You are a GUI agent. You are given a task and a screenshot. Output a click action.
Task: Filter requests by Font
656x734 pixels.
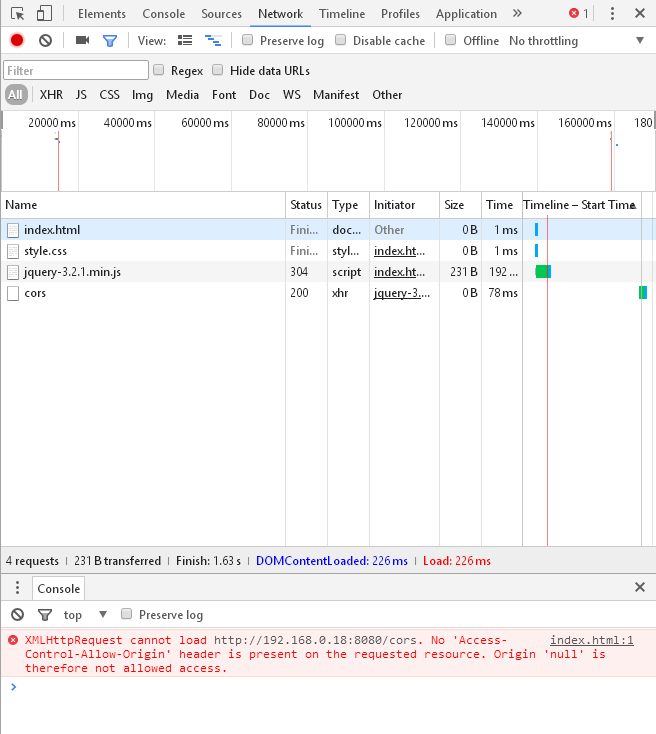[x=224, y=95]
